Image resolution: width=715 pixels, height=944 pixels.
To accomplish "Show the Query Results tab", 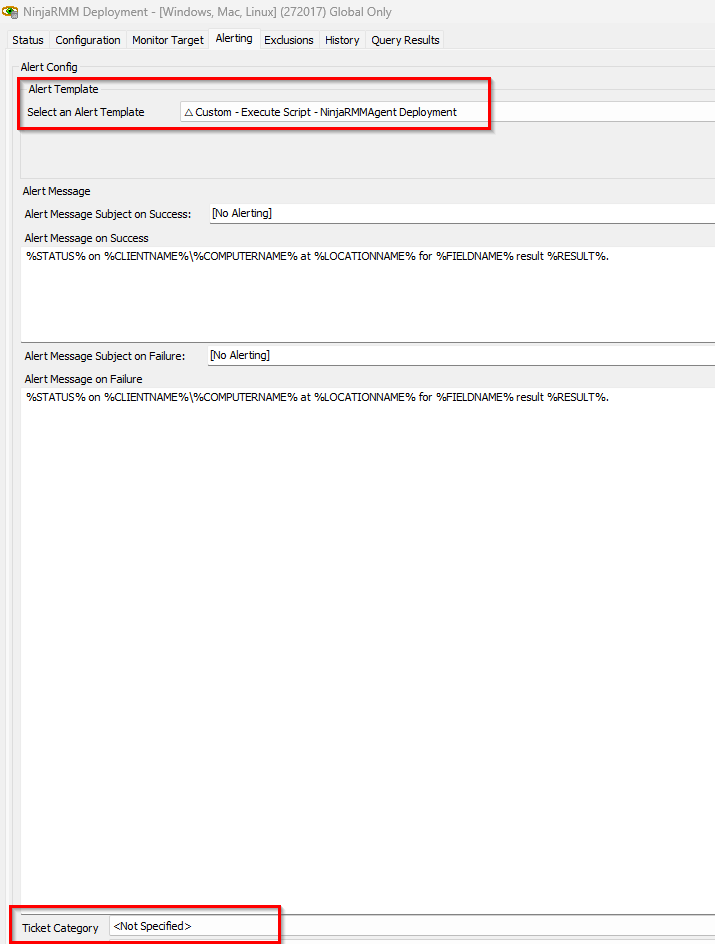I will pos(405,40).
